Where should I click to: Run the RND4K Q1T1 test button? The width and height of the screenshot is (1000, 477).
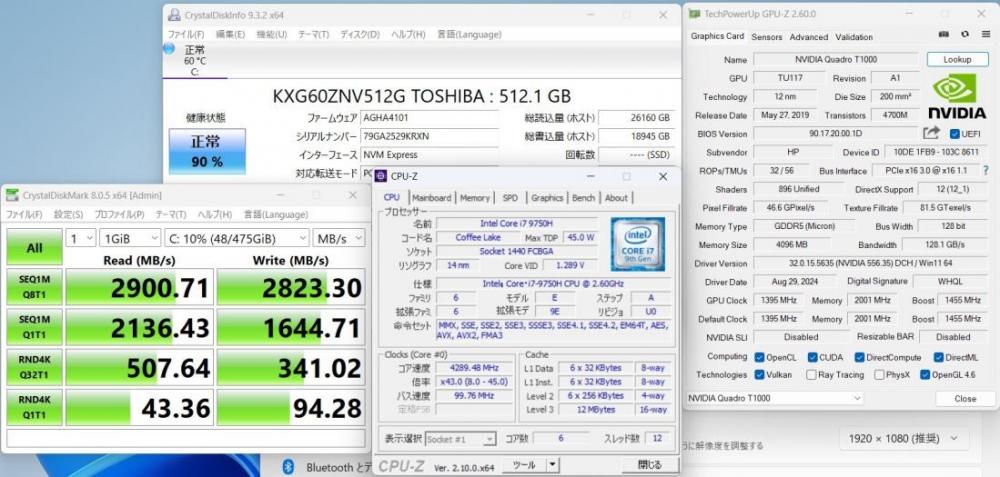pyautogui.click(x=34, y=407)
